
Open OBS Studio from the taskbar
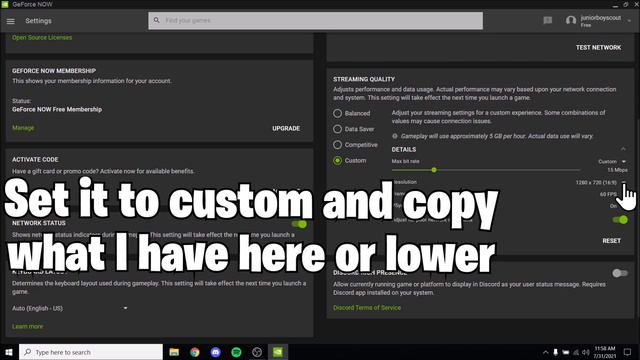click(x=257, y=352)
